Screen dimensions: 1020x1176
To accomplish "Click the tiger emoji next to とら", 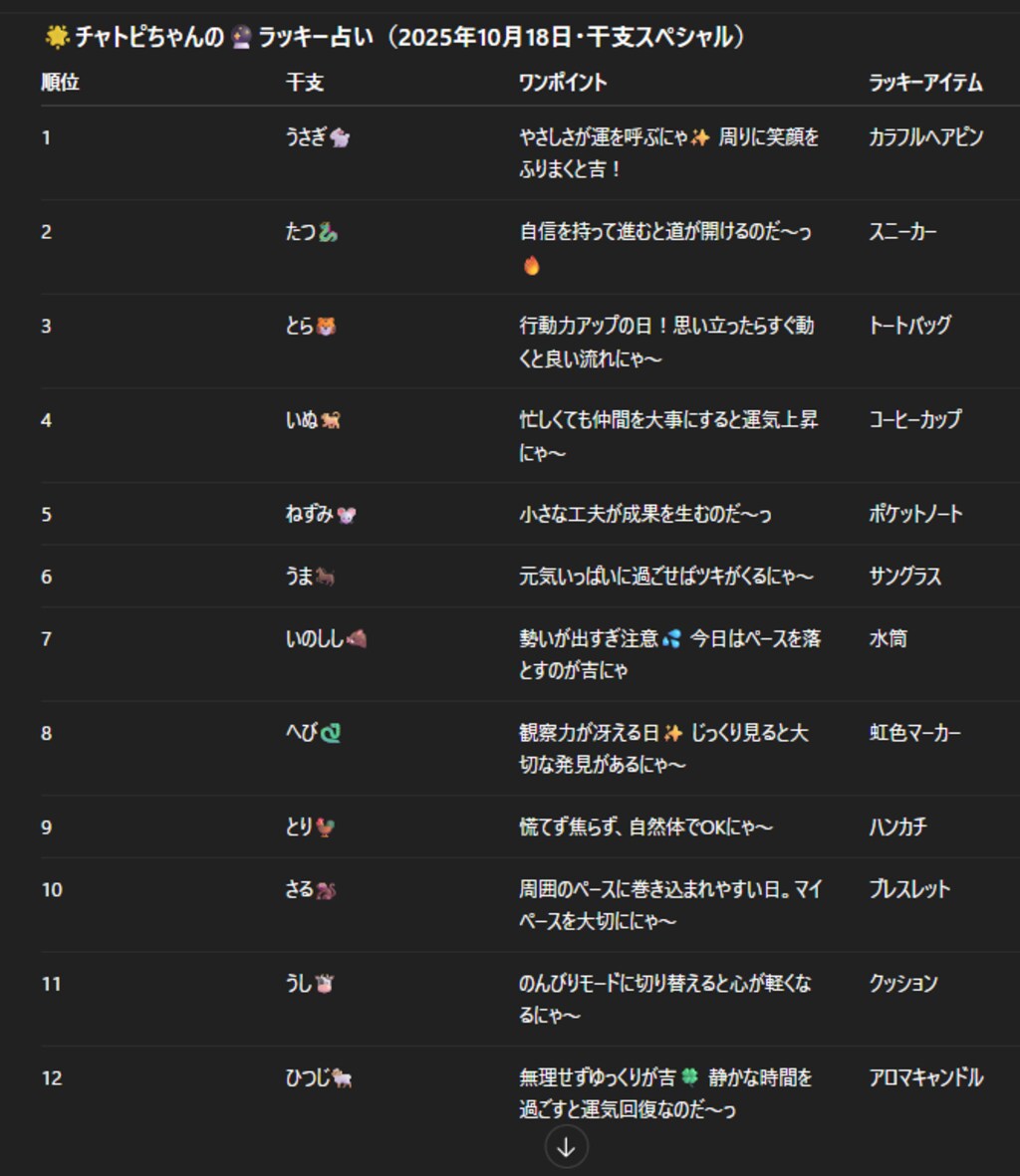I will 326,327.
